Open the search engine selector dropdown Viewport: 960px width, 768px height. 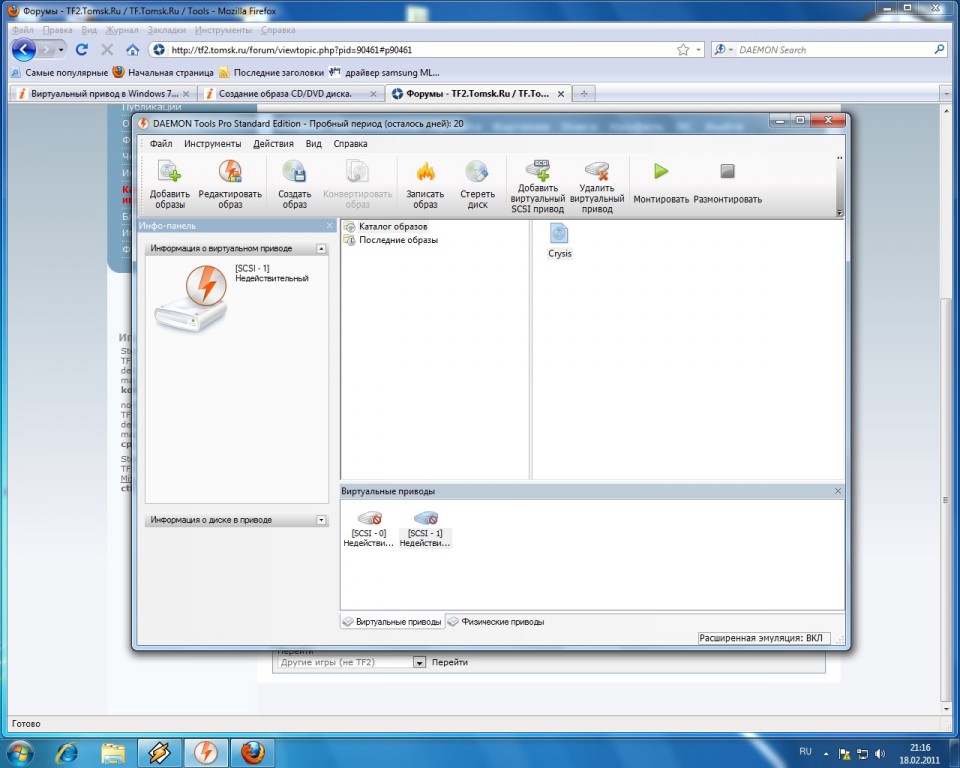pos(723,50)
